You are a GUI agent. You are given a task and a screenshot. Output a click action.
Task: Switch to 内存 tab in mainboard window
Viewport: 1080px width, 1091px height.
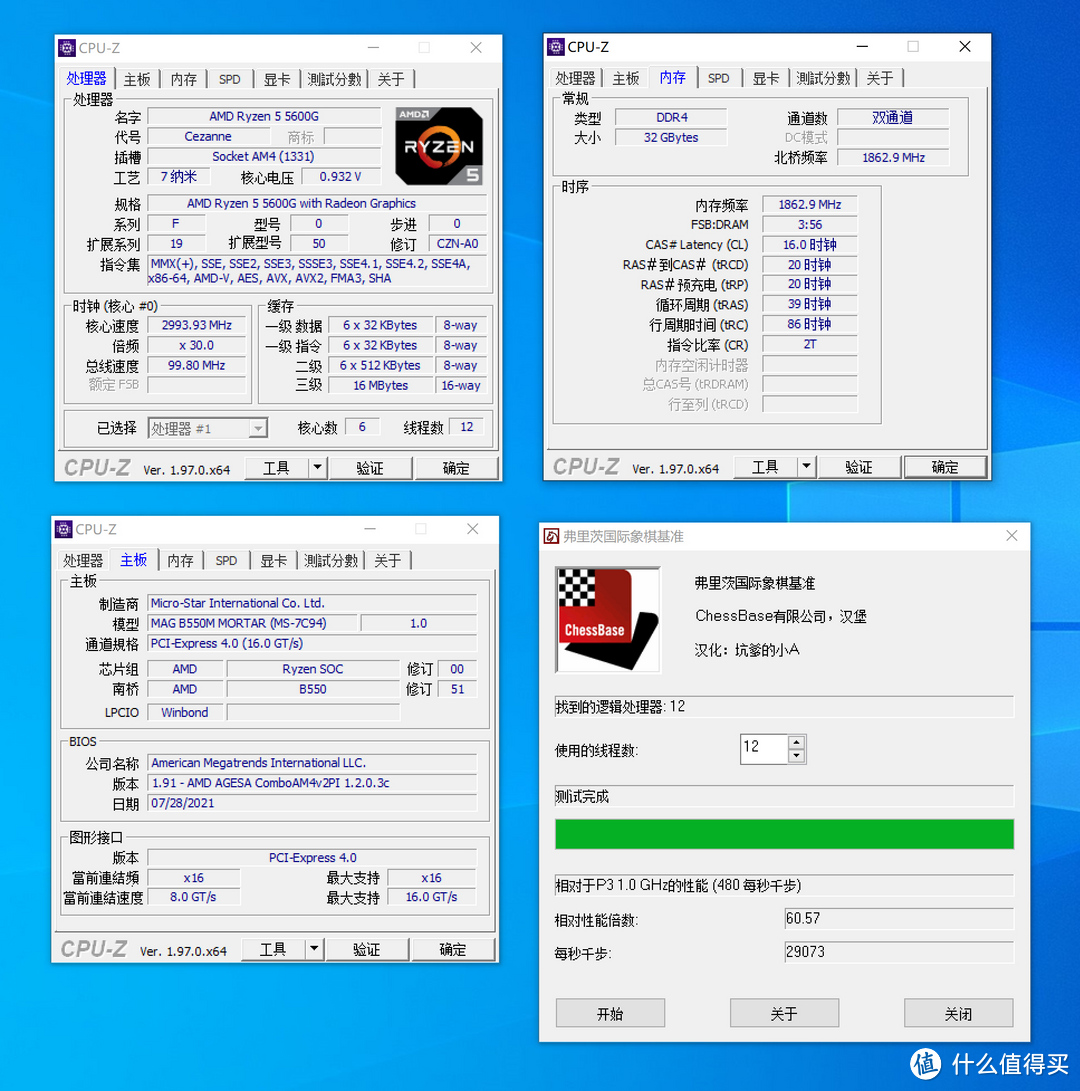pyautogui.click(x=180, y=560)
